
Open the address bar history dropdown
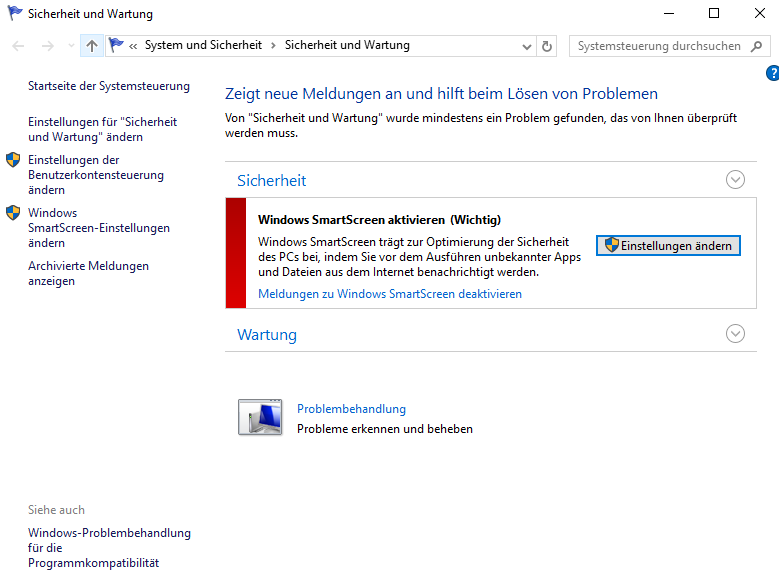point(528,46)
